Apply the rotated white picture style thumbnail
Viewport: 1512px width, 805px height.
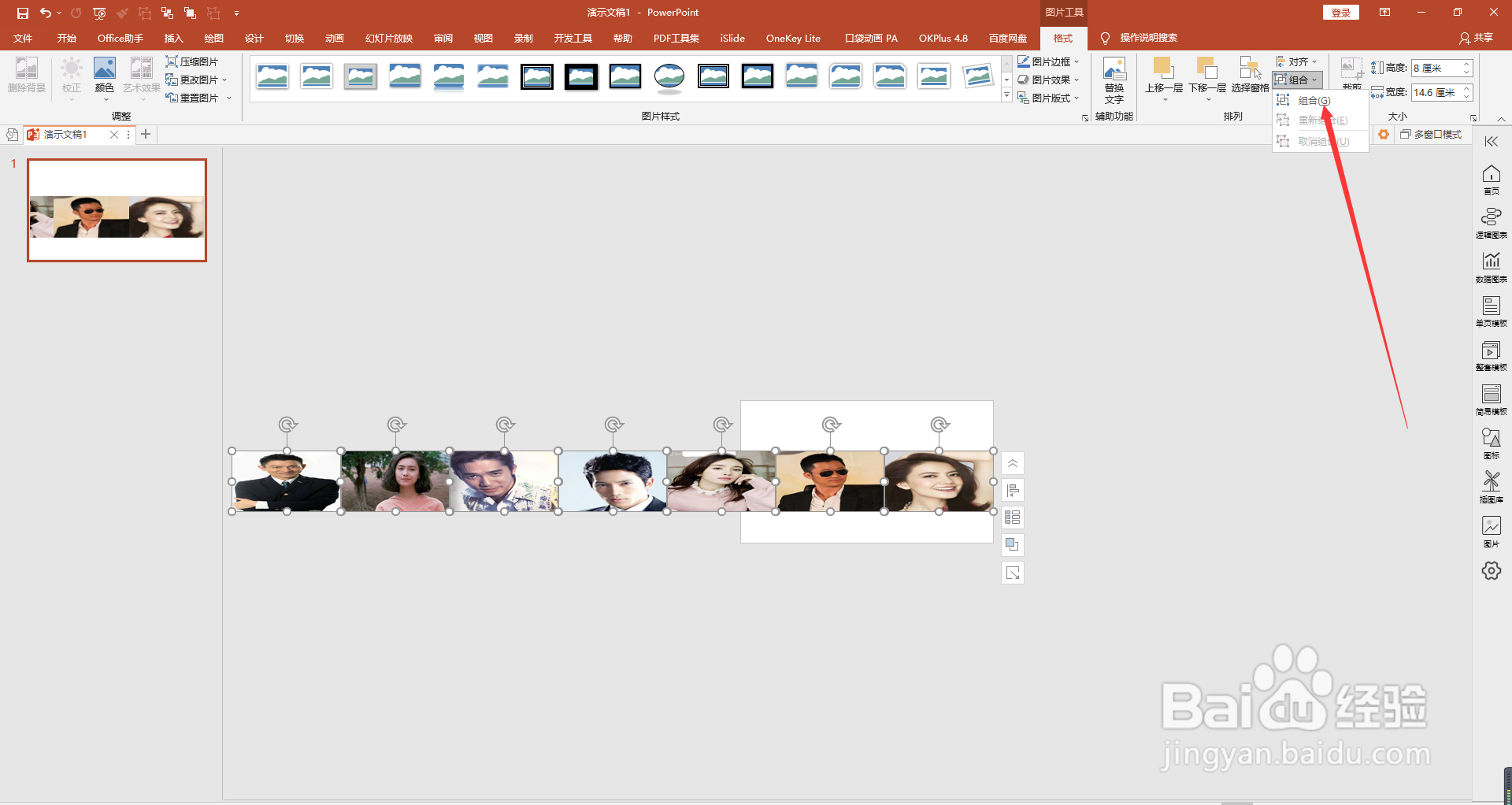(x=978, y=76)
